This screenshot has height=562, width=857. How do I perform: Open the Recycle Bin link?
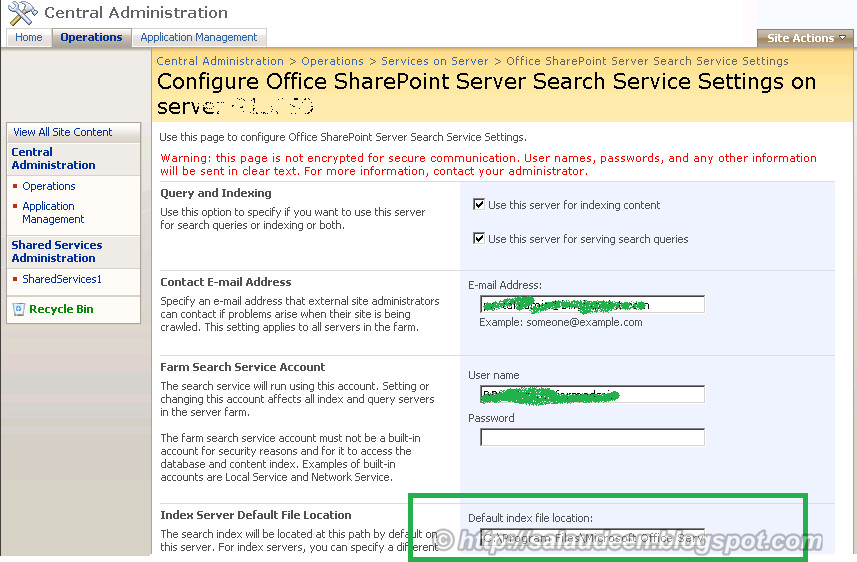61,309
